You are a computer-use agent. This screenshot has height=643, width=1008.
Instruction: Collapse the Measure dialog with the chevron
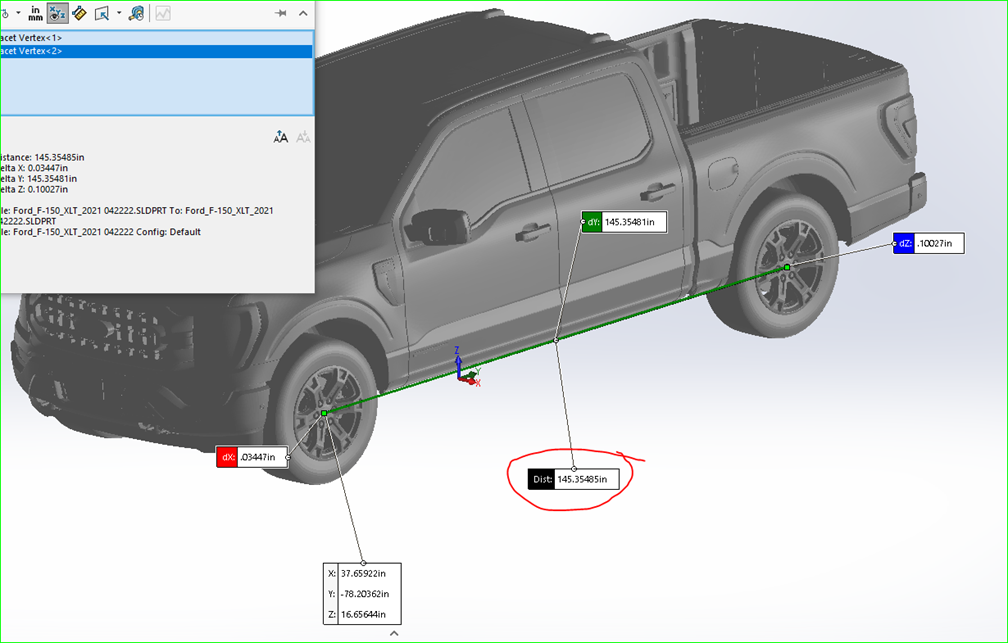click(x=303, y=13)
